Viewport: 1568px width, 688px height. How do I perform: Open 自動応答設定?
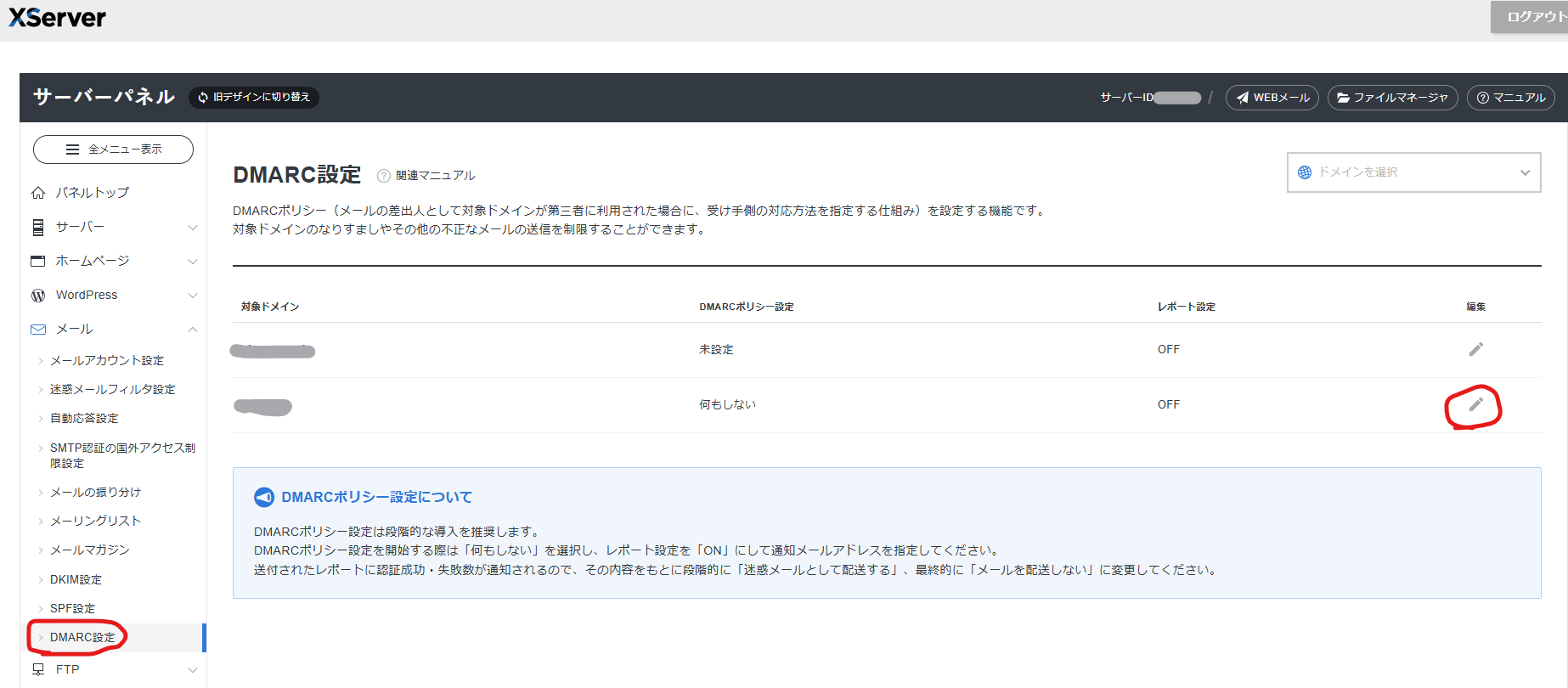point(84,418)
